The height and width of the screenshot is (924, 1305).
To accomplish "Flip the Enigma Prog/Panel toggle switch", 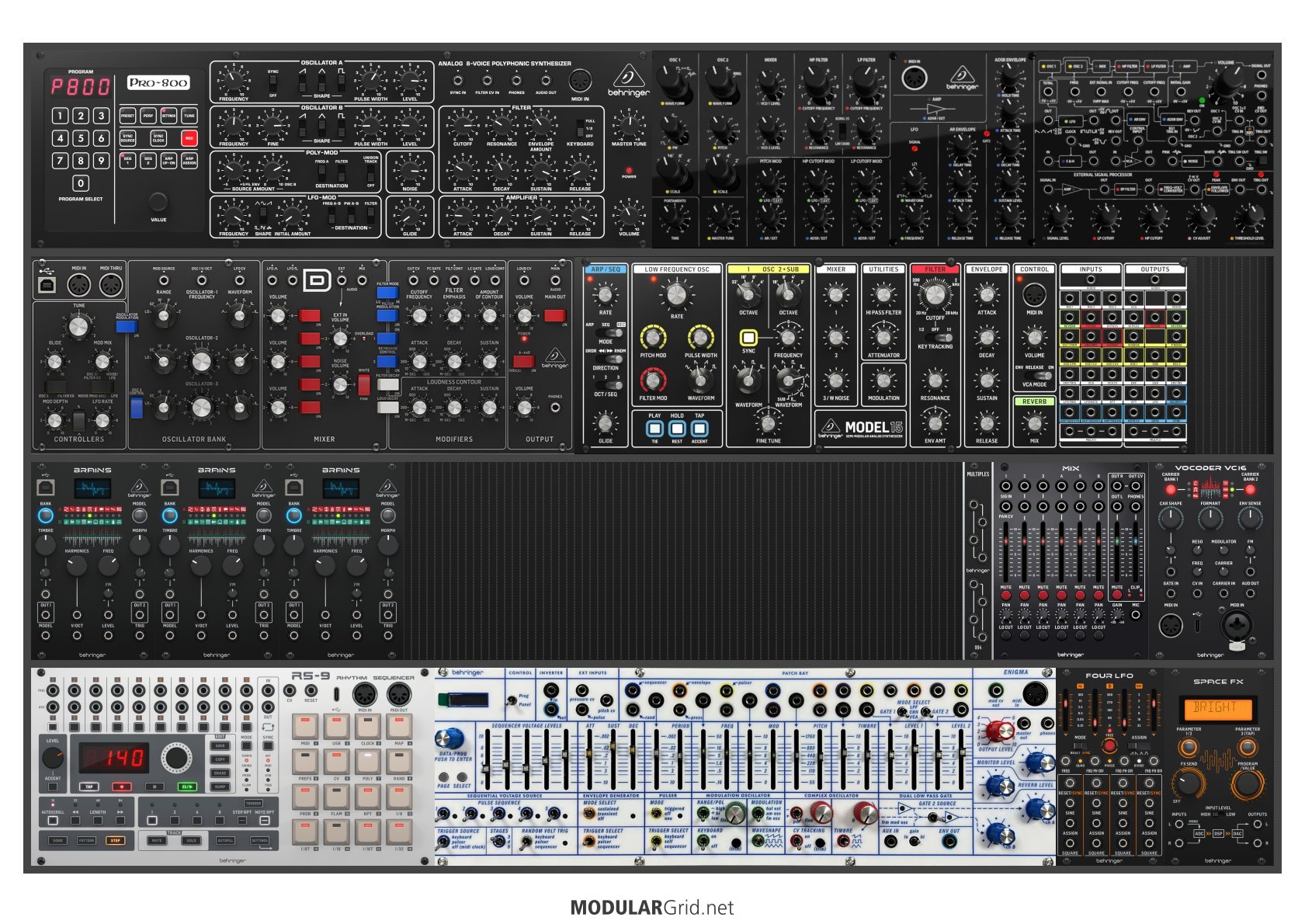I will [512, 700].
